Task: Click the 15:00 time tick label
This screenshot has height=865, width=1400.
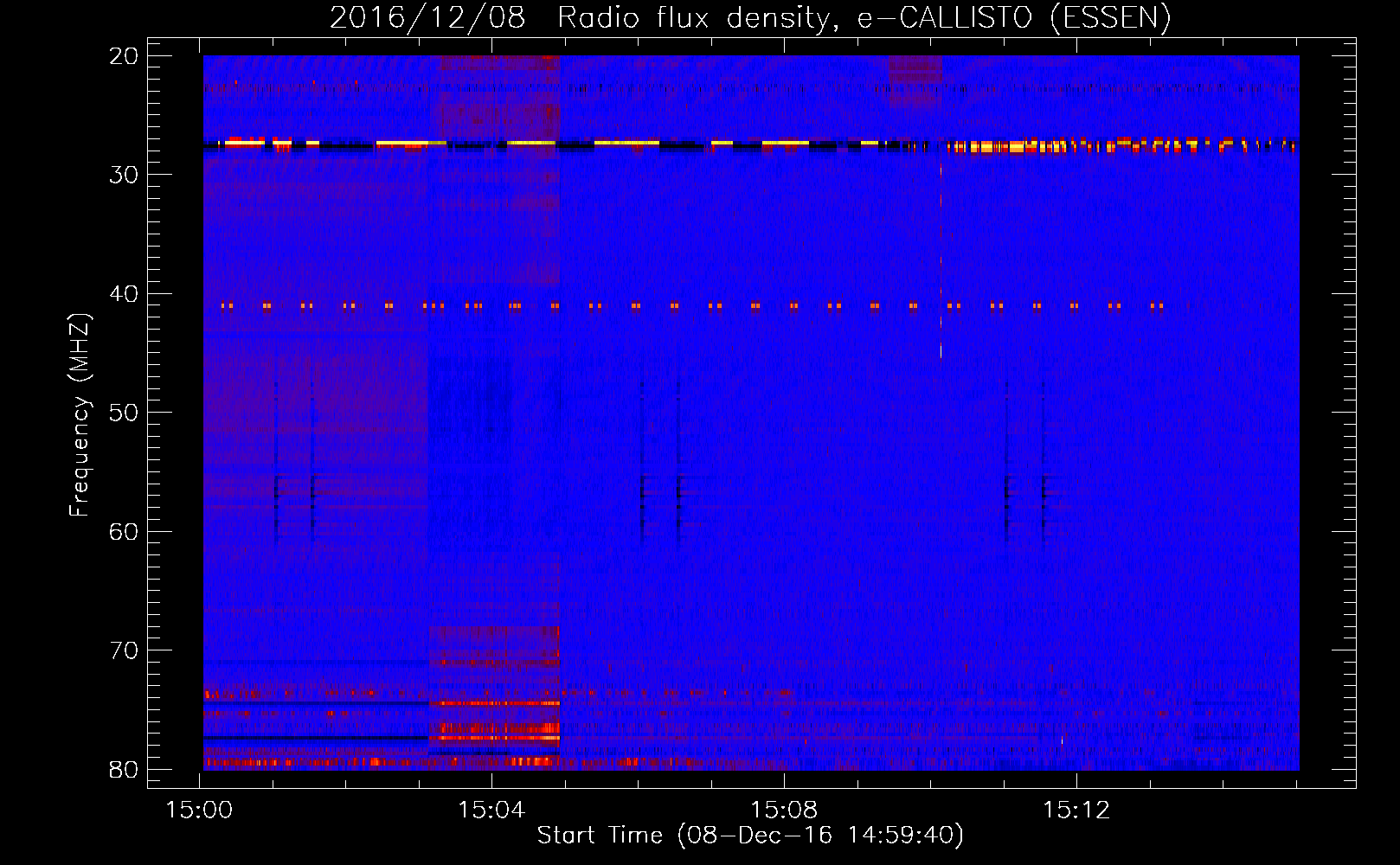Action: 200,811
